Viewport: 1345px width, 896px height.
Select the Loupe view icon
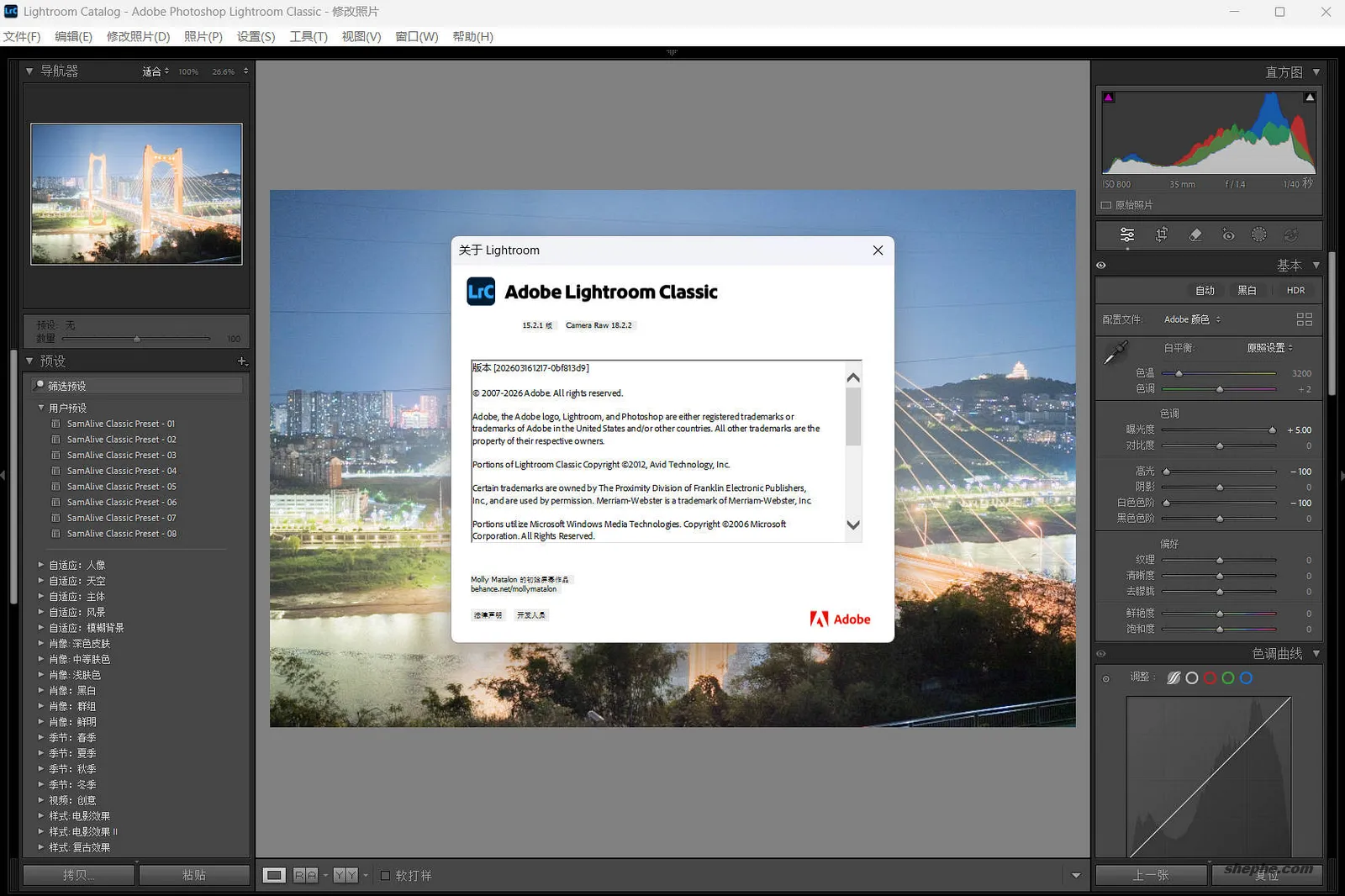tap(274, 875)
